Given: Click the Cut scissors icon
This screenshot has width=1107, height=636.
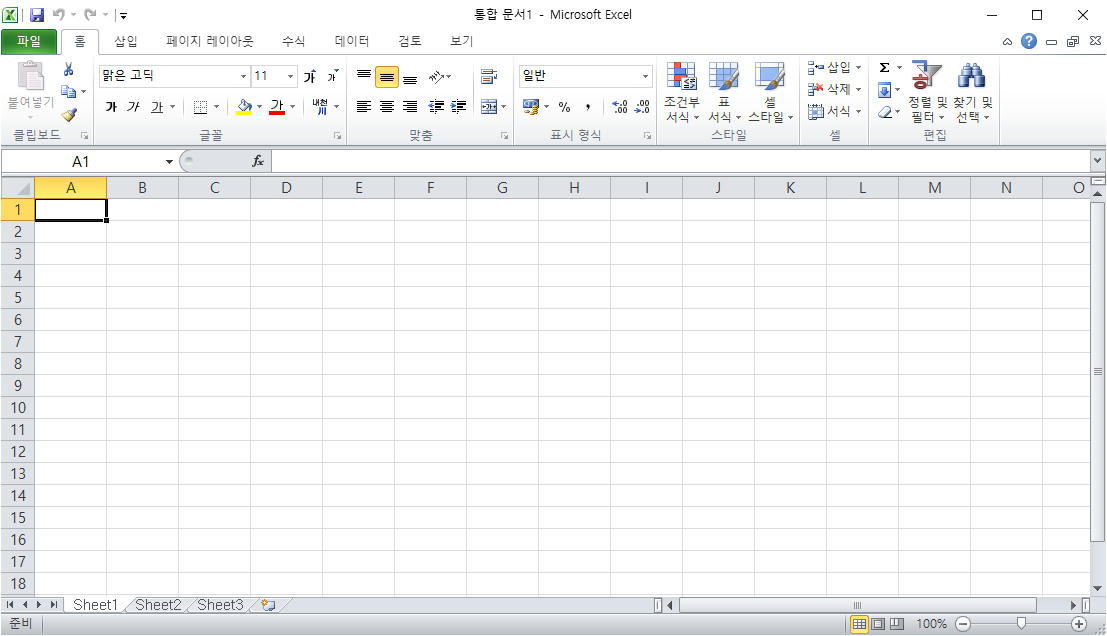Looking at the screenshot, I should [x=68, y=69].
